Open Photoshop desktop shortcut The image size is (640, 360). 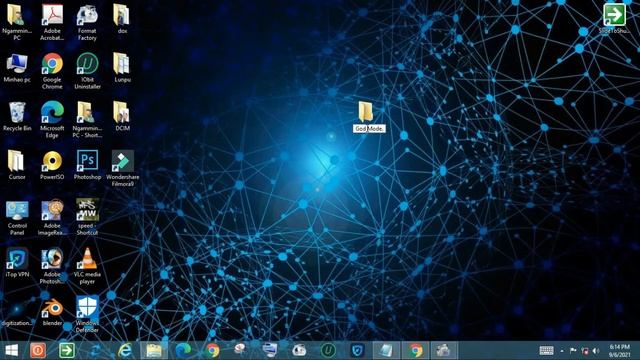click(87, 165)
